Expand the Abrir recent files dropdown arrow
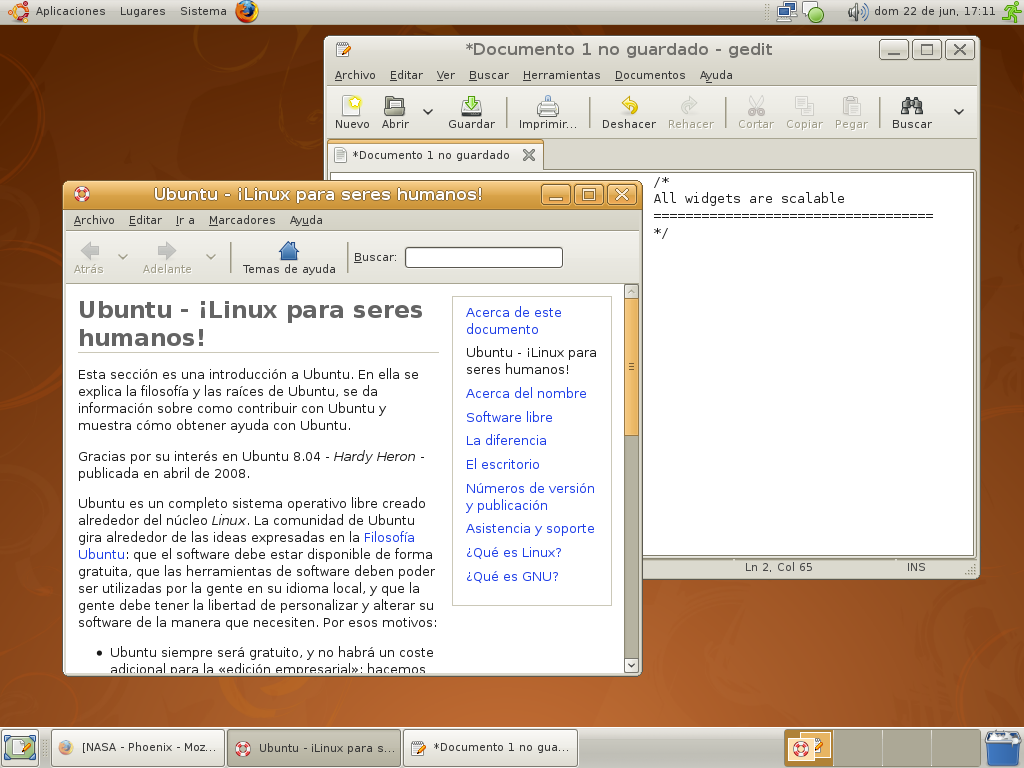Viewport: 1024px width, 768px height. point(428,112)
